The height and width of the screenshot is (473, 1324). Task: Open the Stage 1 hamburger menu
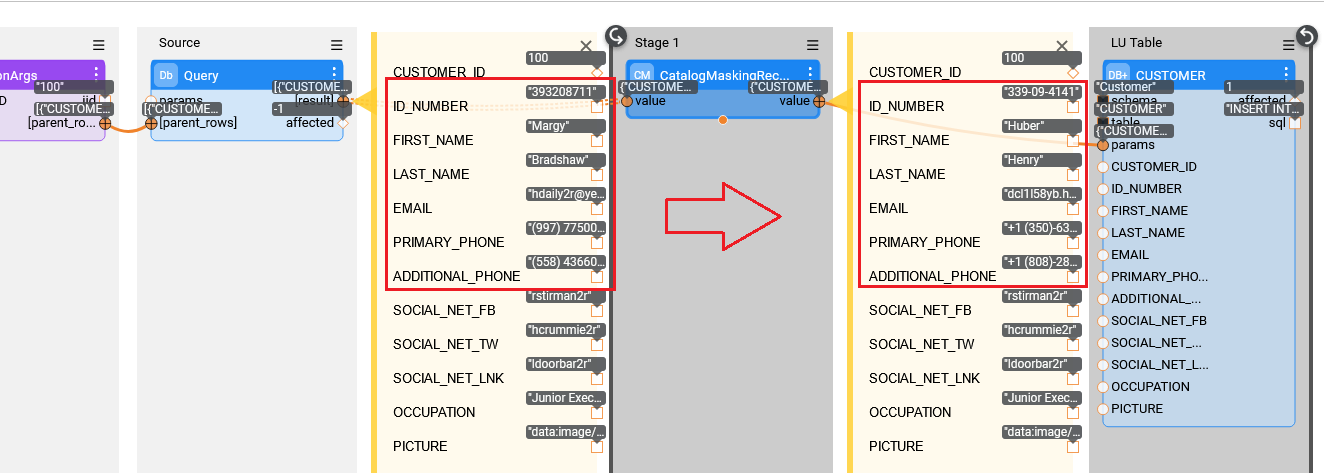(812, 45)
